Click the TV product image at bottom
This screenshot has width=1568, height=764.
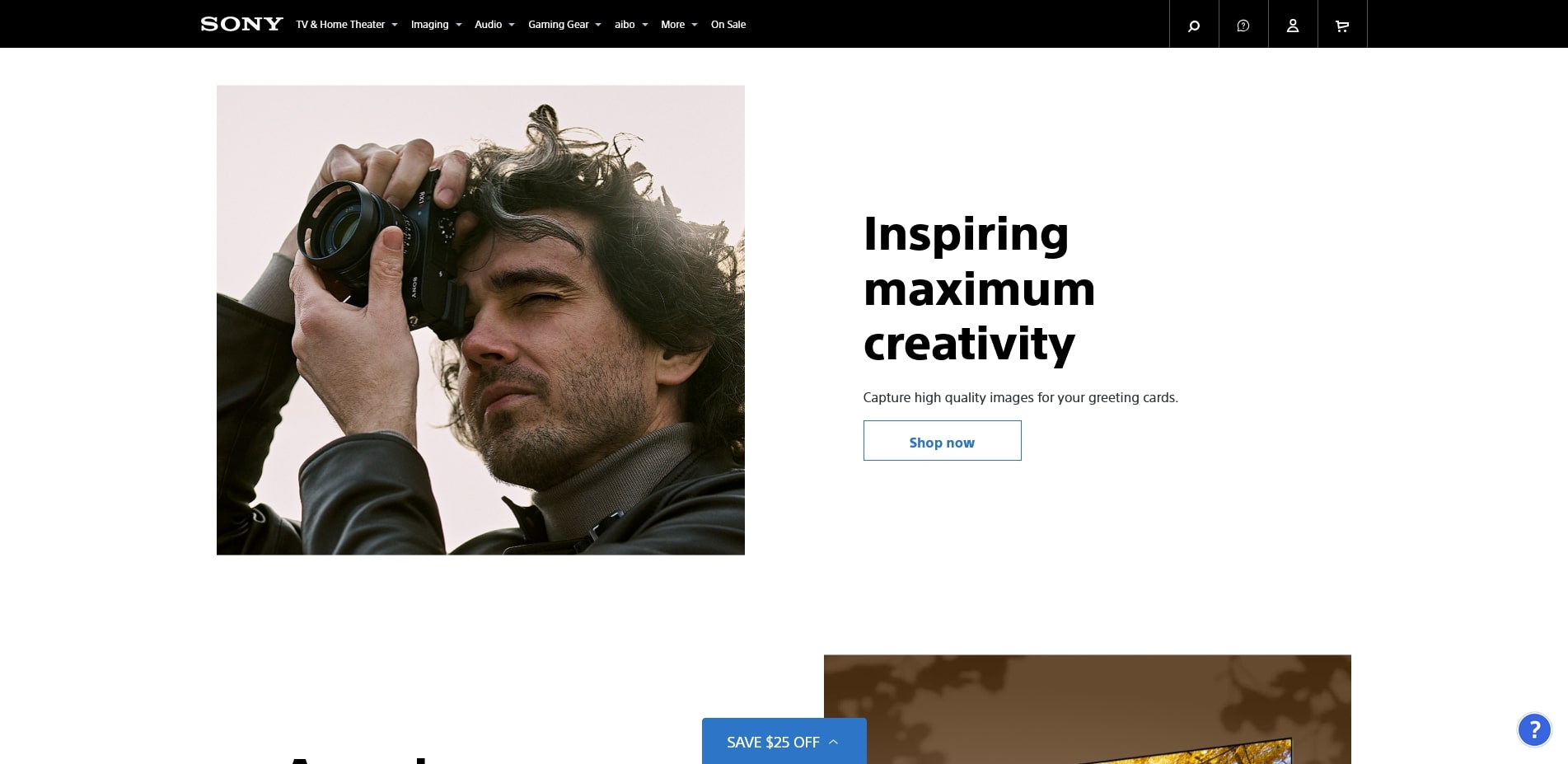tap(1087, 710)
